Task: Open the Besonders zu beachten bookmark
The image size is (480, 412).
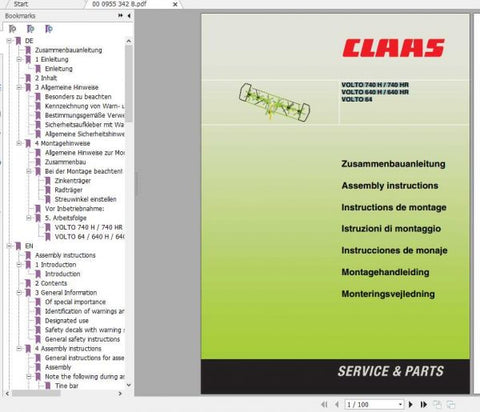Action: tap(78, 97)
